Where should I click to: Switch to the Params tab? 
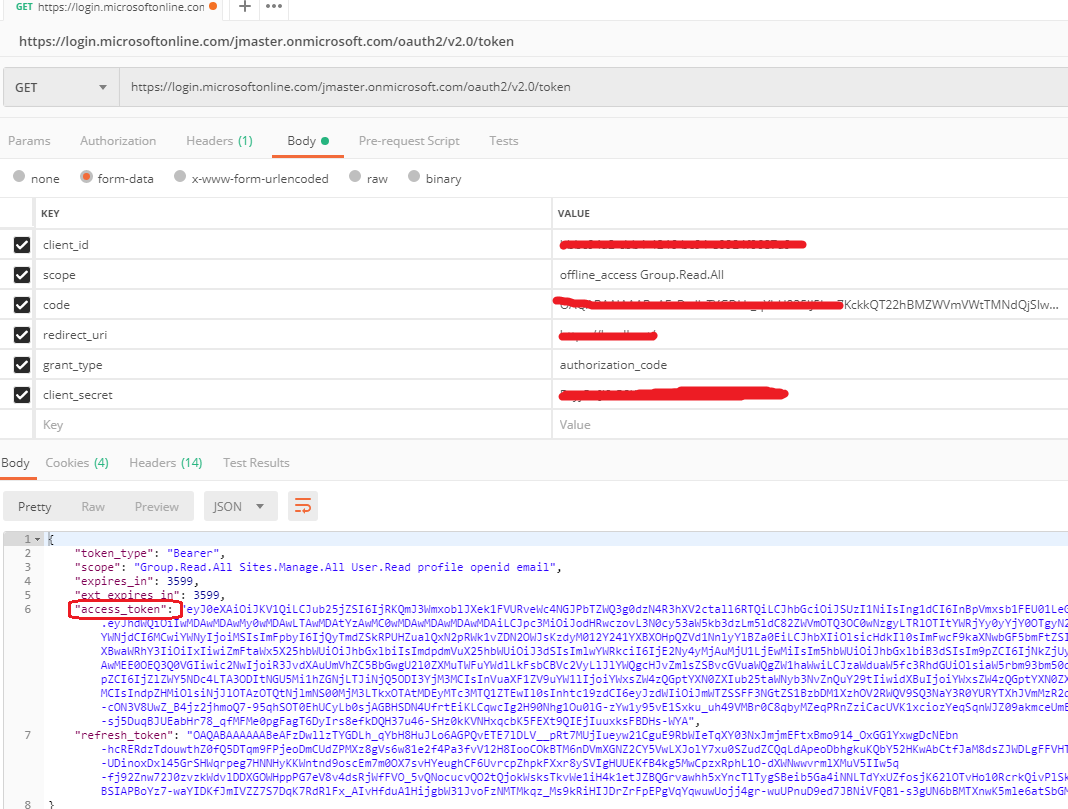click(x=29, y=141)
